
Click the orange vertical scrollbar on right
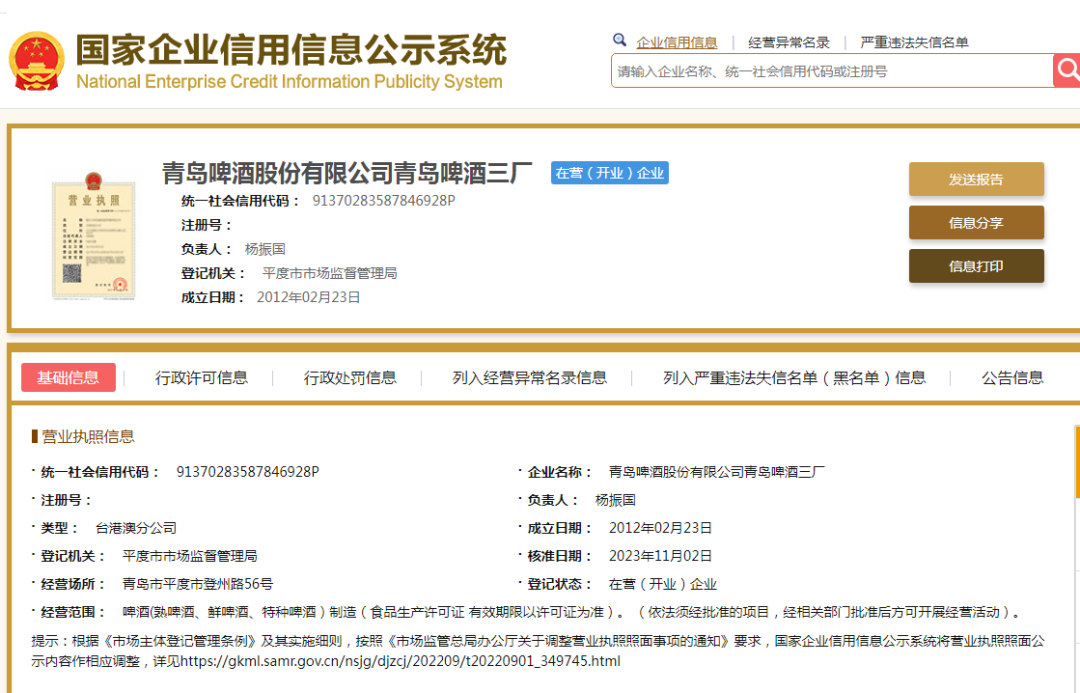coord(1076,462)
